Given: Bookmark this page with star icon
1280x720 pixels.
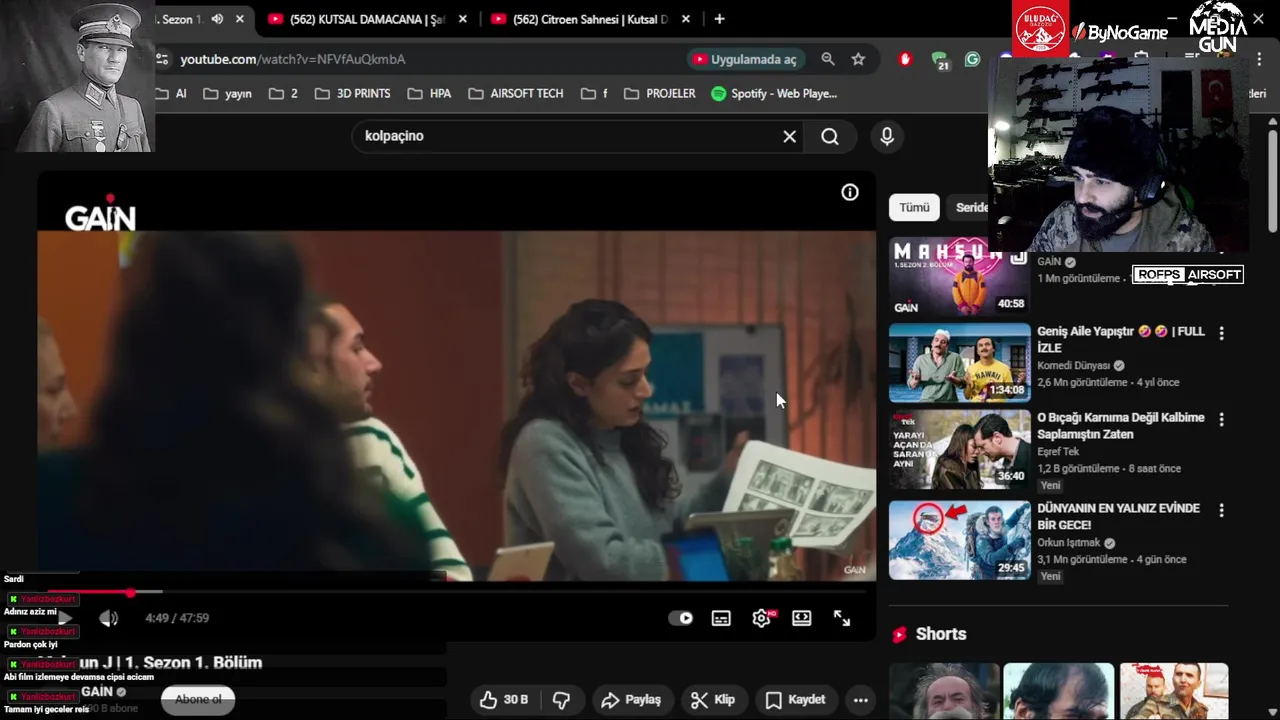Looking at the screenshot, I should point(858,59).
